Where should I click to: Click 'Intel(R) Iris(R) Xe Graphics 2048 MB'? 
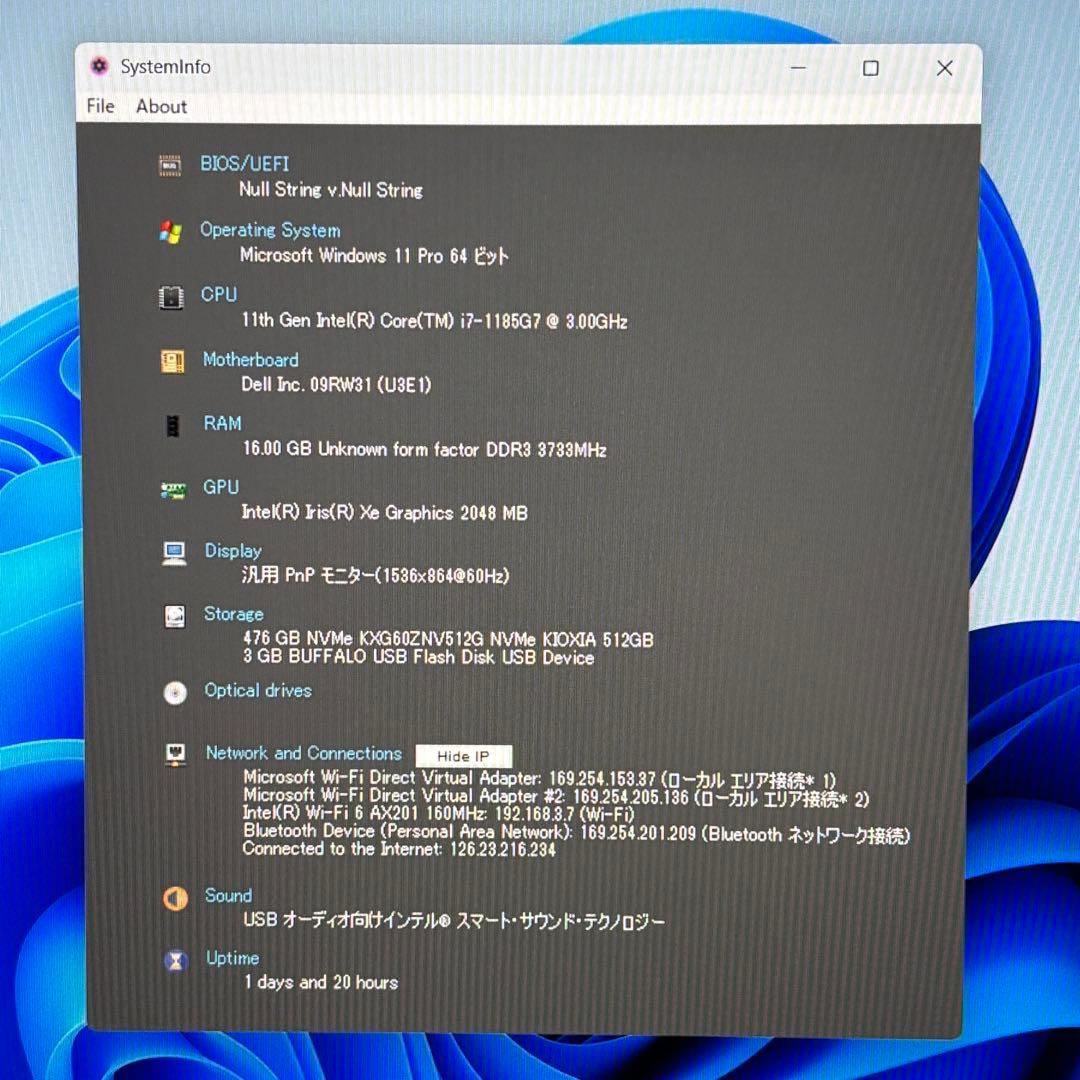(384, 512)
